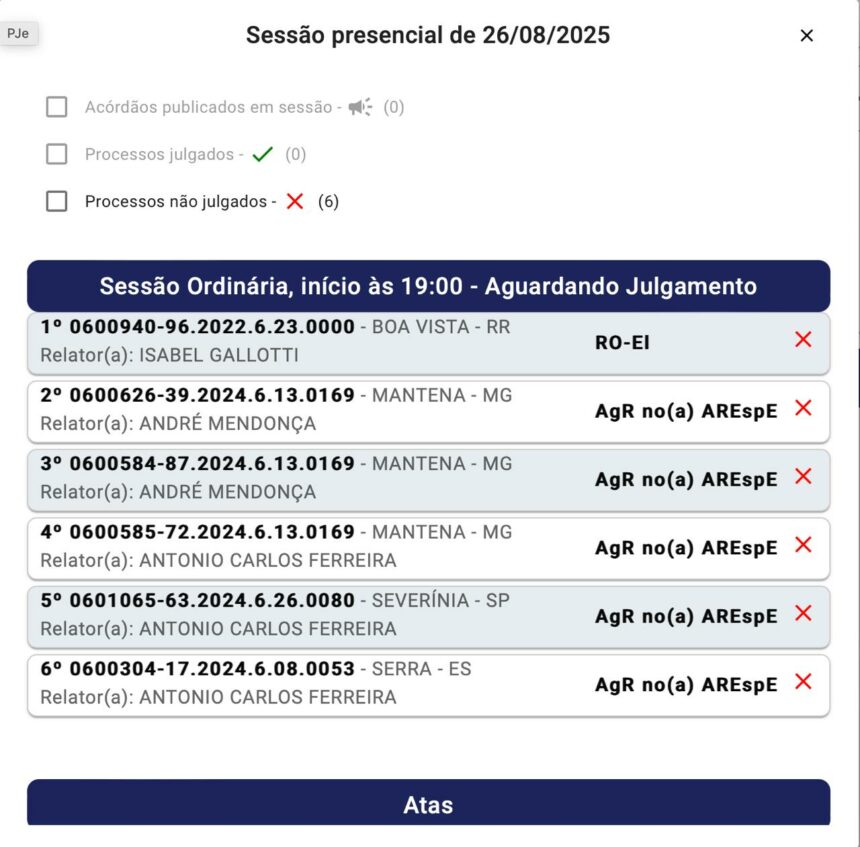This screenshot has height=847, width=860.
Task: Collapse the Sessão Ordinária section header
Action: point(430,286)
